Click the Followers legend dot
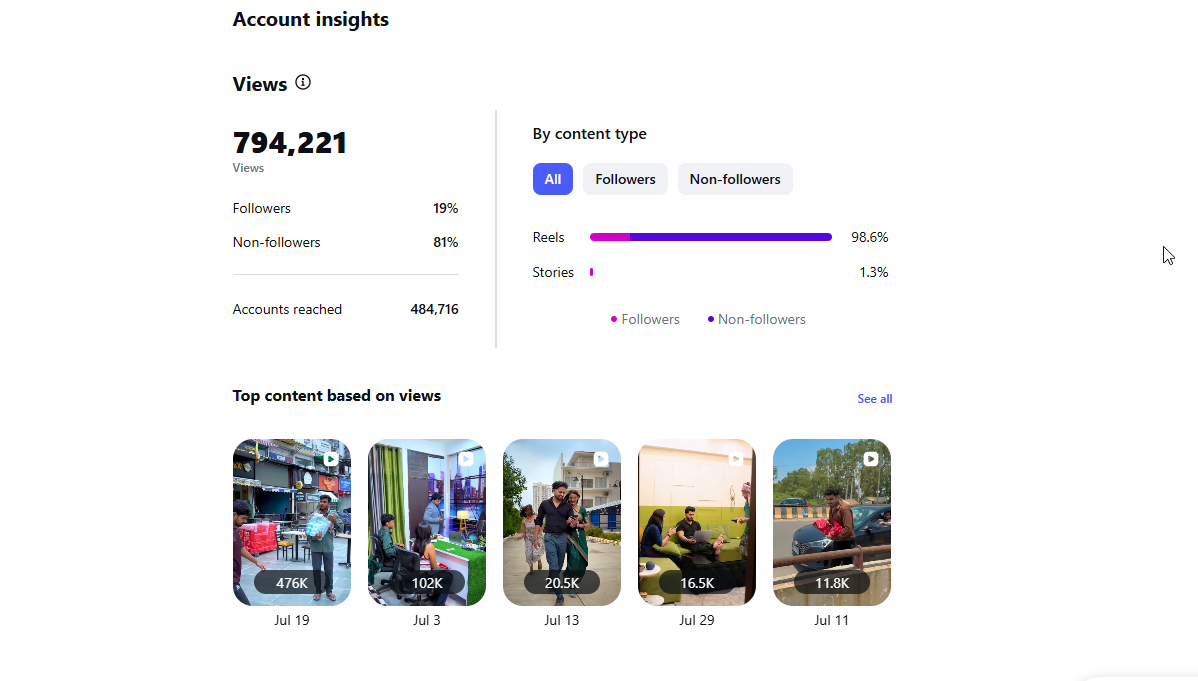The height and width of the screenshot is (681, 1198). point(614,319)
